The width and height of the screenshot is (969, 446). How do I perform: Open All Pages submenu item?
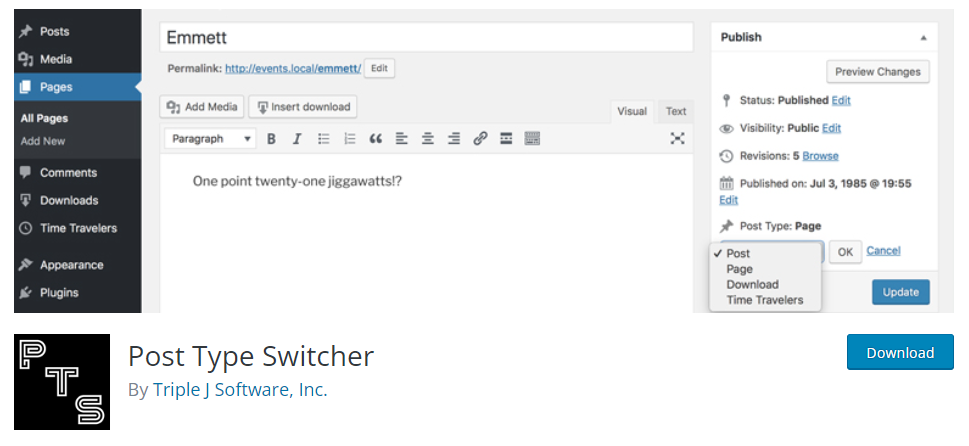point(44,118)
